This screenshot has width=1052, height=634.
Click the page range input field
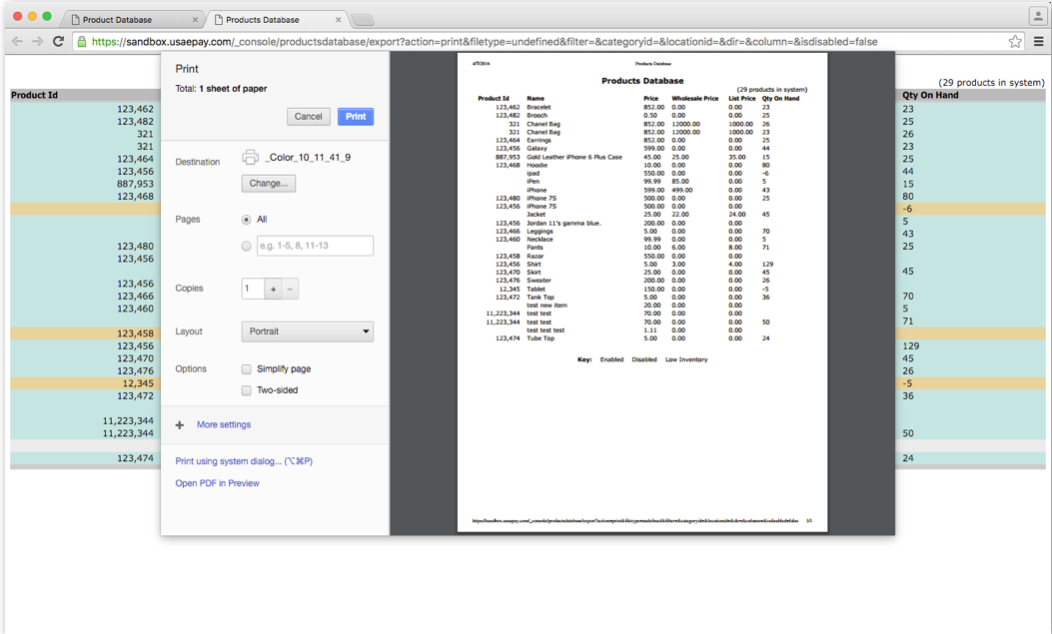point(315,246)
